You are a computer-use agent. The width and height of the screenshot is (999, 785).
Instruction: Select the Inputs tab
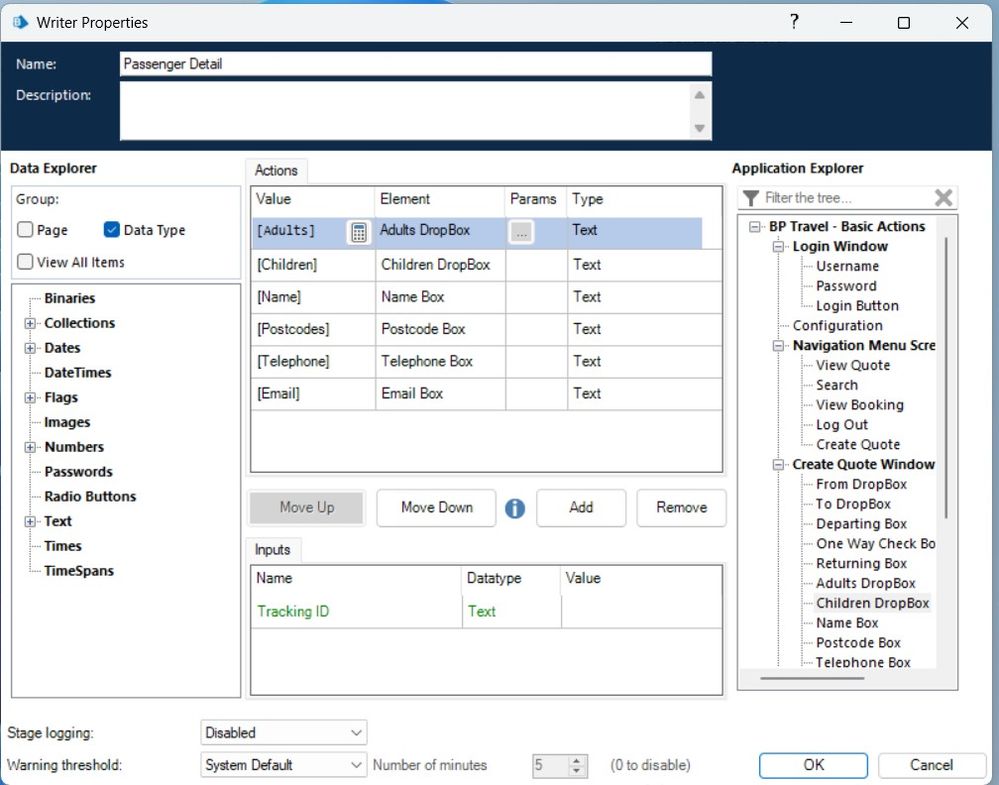pyautogui.click(x=272, y=550)
